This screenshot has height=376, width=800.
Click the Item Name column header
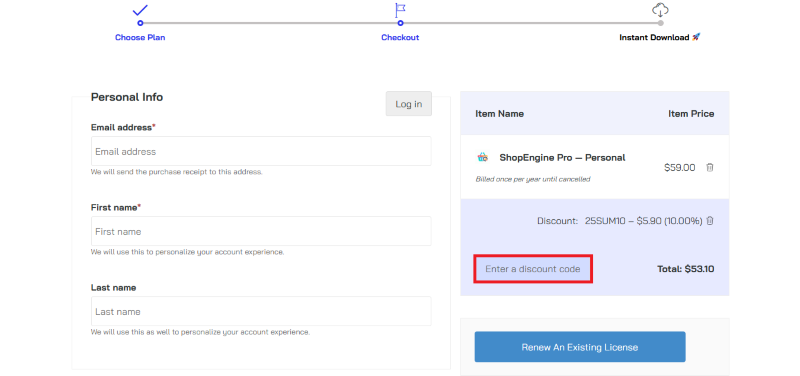[499, 113]
